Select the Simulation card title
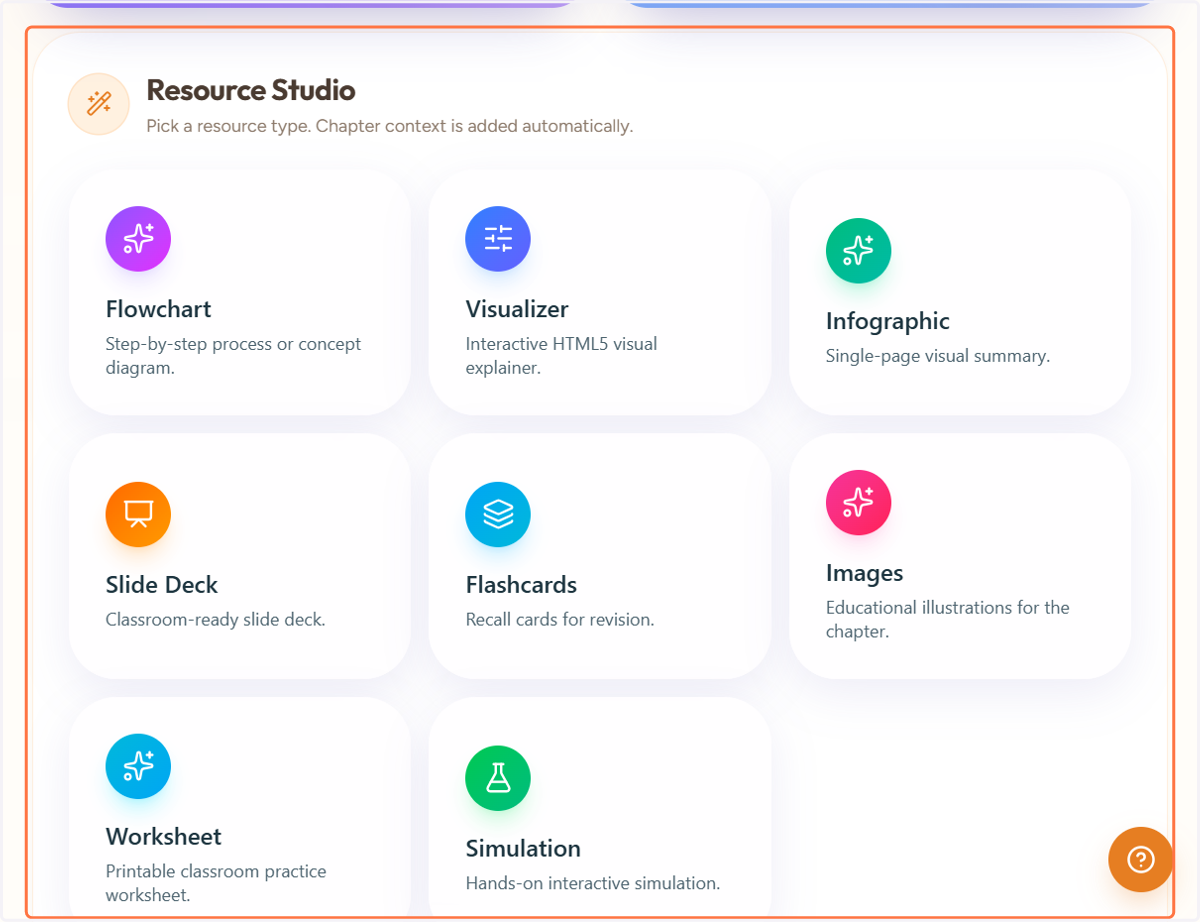Image resolution: width=1200 pixels, height=922 pixels. [523, 849]
